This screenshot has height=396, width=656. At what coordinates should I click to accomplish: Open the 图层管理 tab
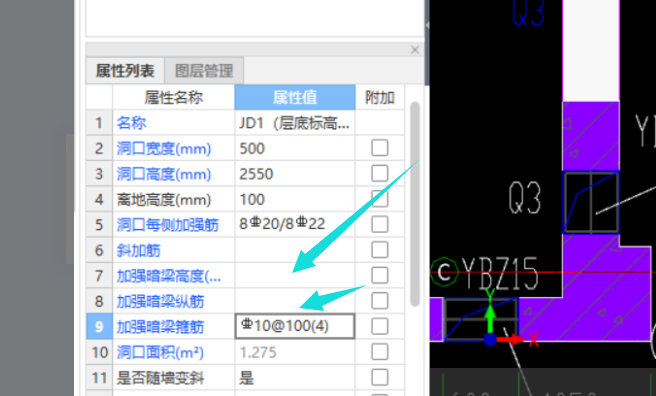204,71
